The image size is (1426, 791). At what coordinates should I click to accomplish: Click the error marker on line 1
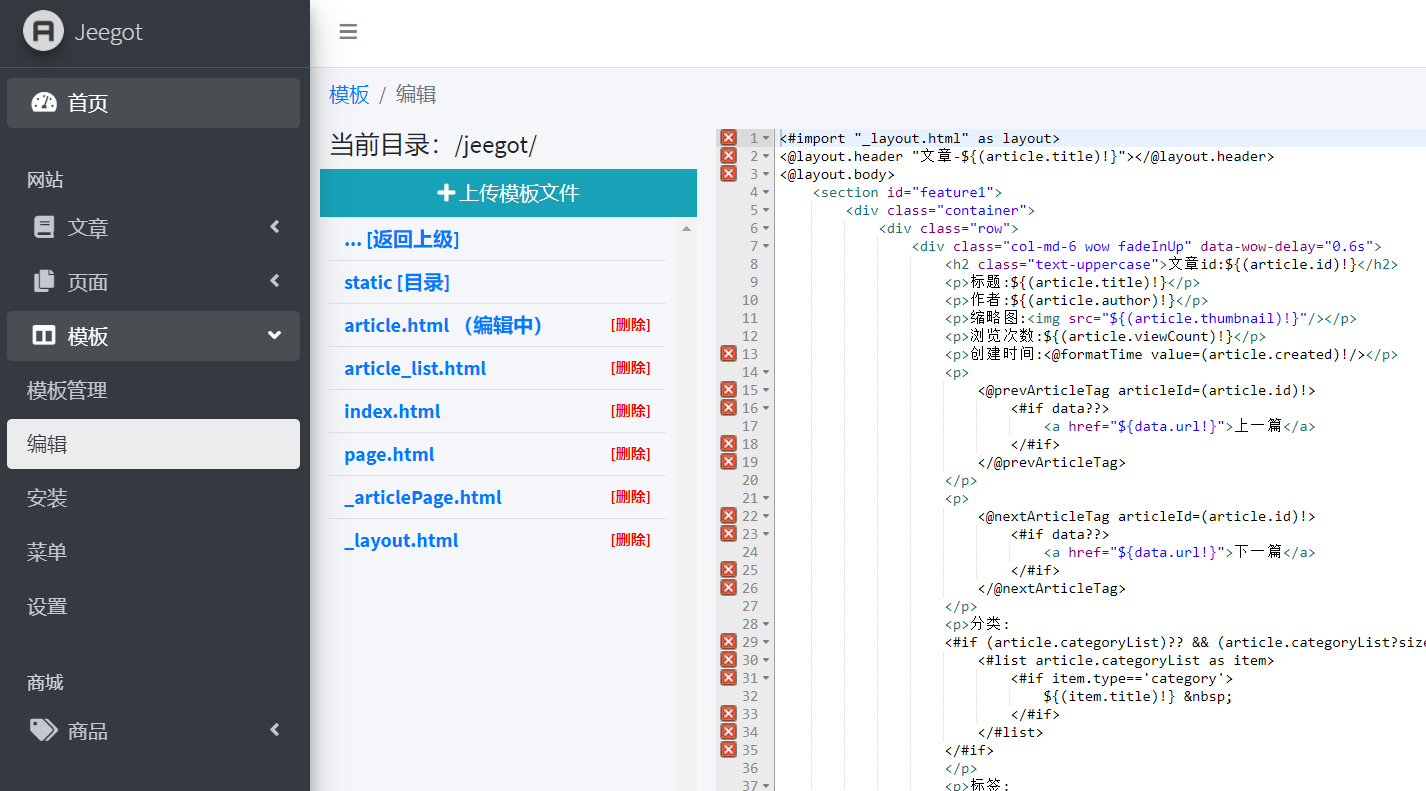click(728, 138)
